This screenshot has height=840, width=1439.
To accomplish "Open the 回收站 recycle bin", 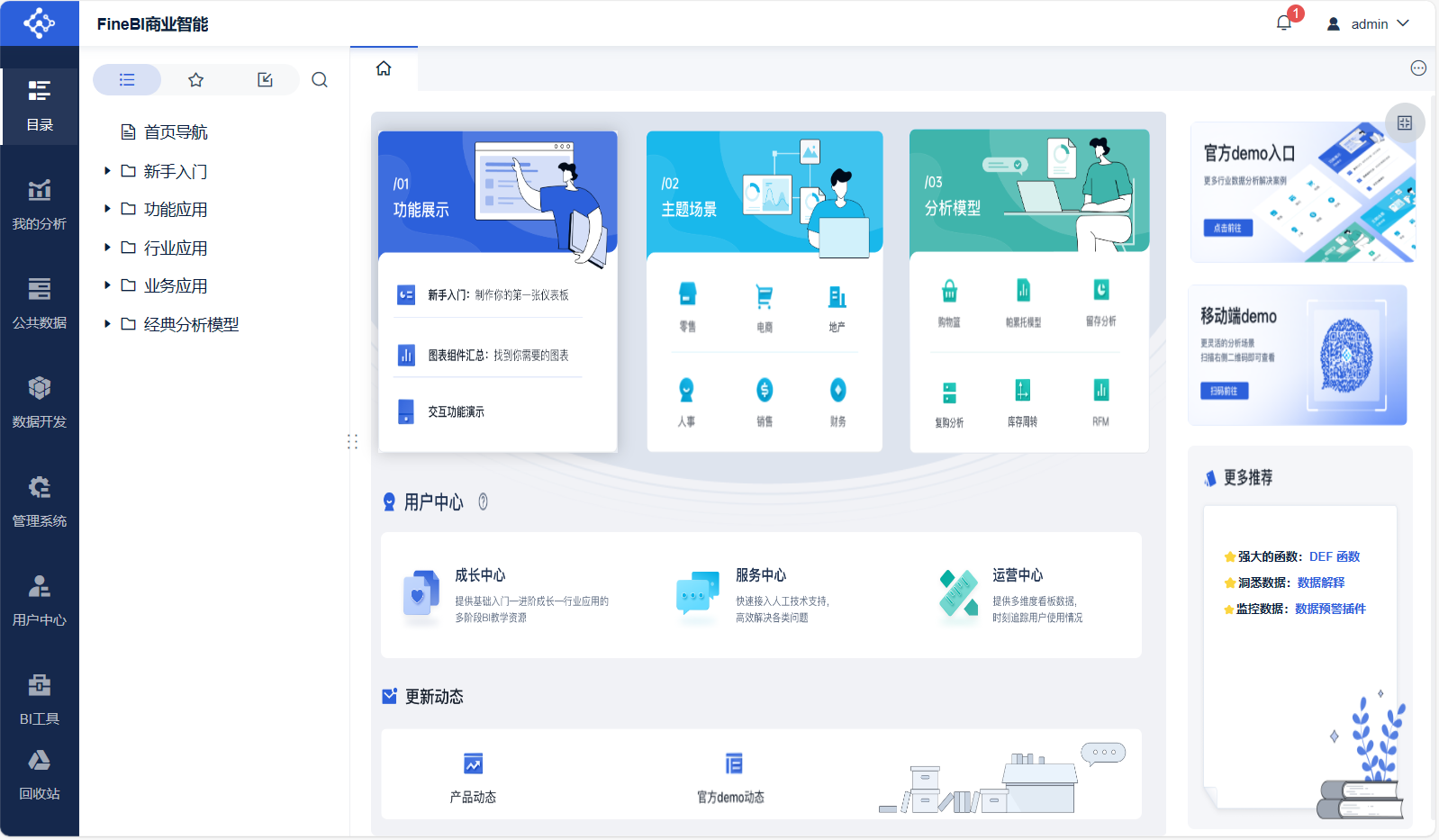I will pos(40,774).
